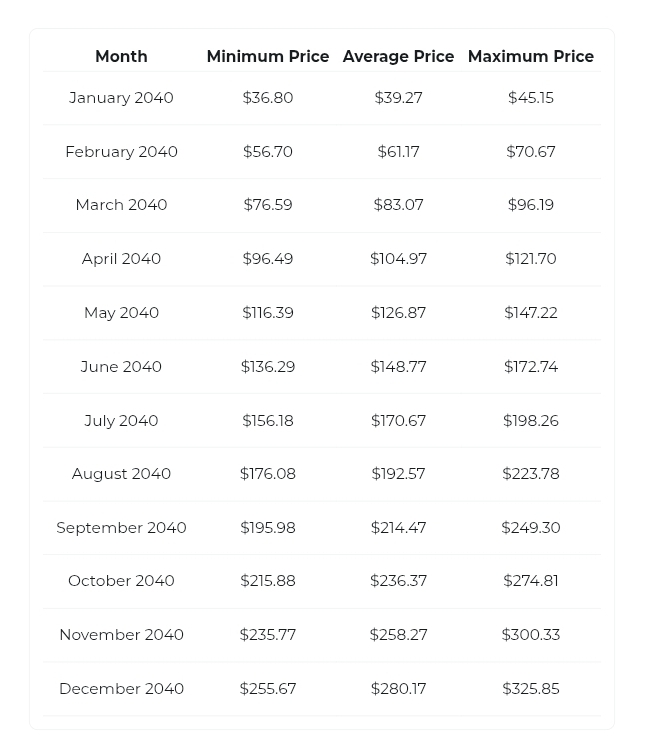Select the February 2040 month cell
The width and height of the screenshot is (645, 753).
(x=121, y=151)
